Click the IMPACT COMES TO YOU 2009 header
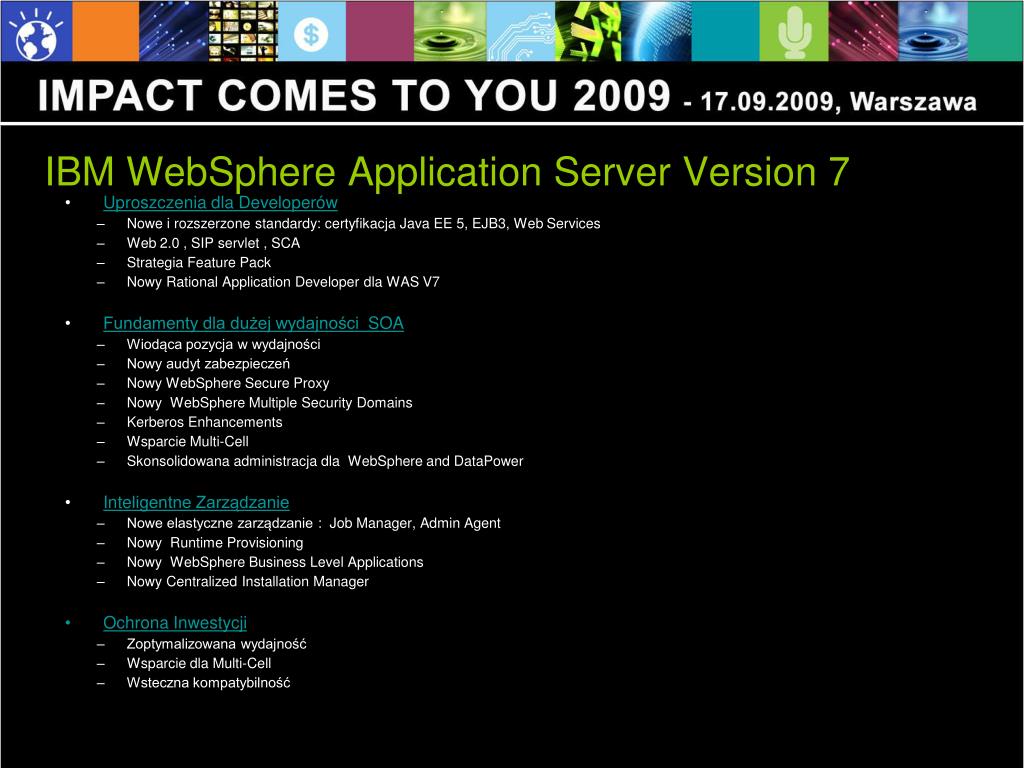Screen dimensions: 1024x768 (354, 95)
